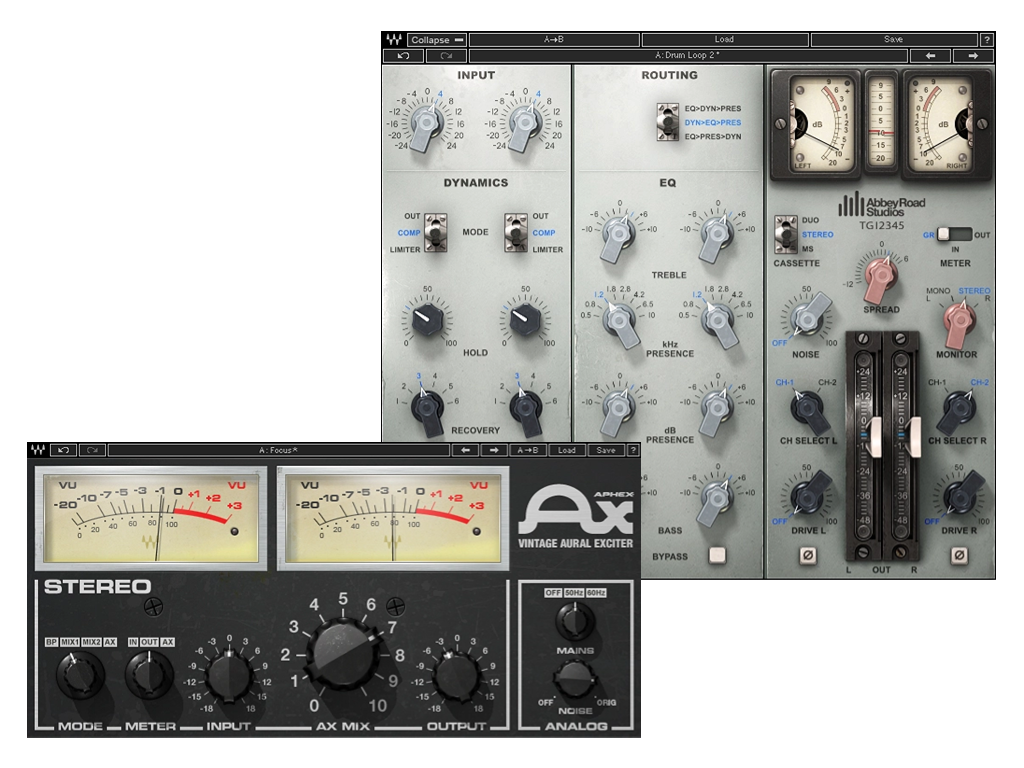Click the pink SPREAD knob

coord(881,276)
